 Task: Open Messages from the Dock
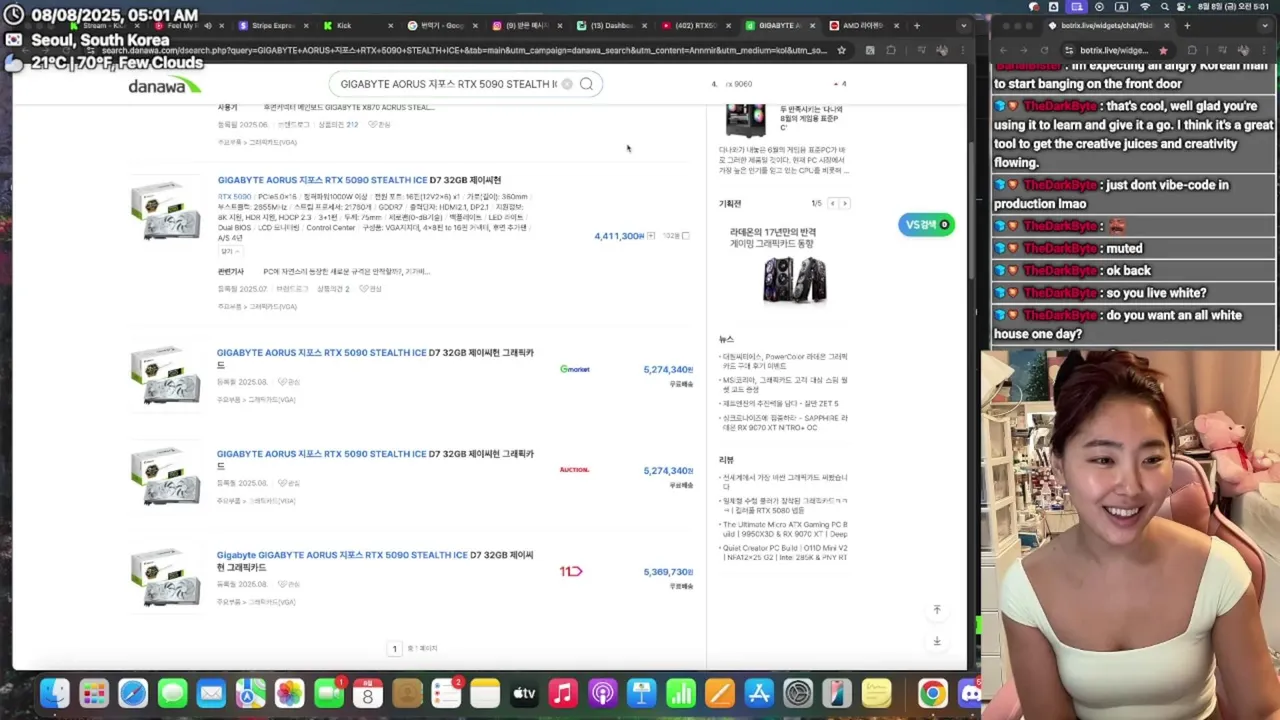click(172, 693)
